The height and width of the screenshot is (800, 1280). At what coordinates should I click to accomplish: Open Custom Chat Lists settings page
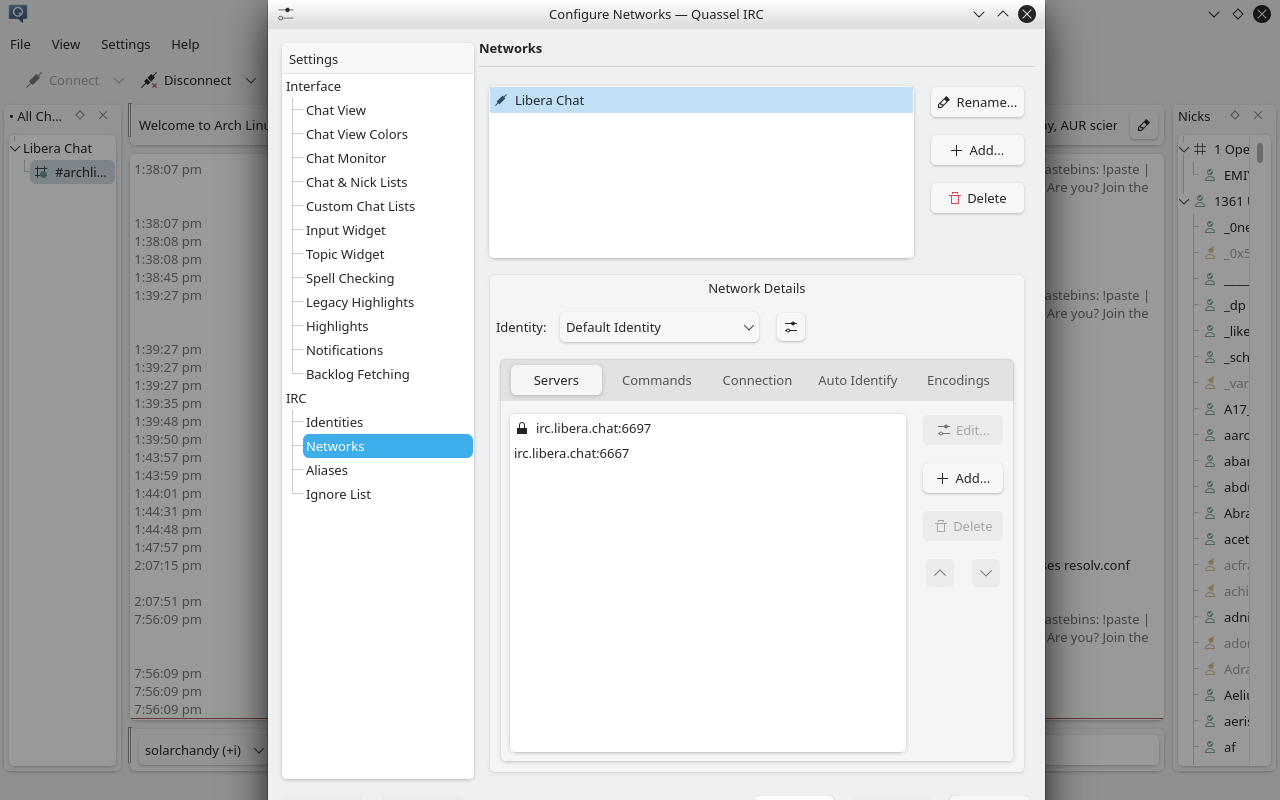pyautogui.click(x=360, y=206)
